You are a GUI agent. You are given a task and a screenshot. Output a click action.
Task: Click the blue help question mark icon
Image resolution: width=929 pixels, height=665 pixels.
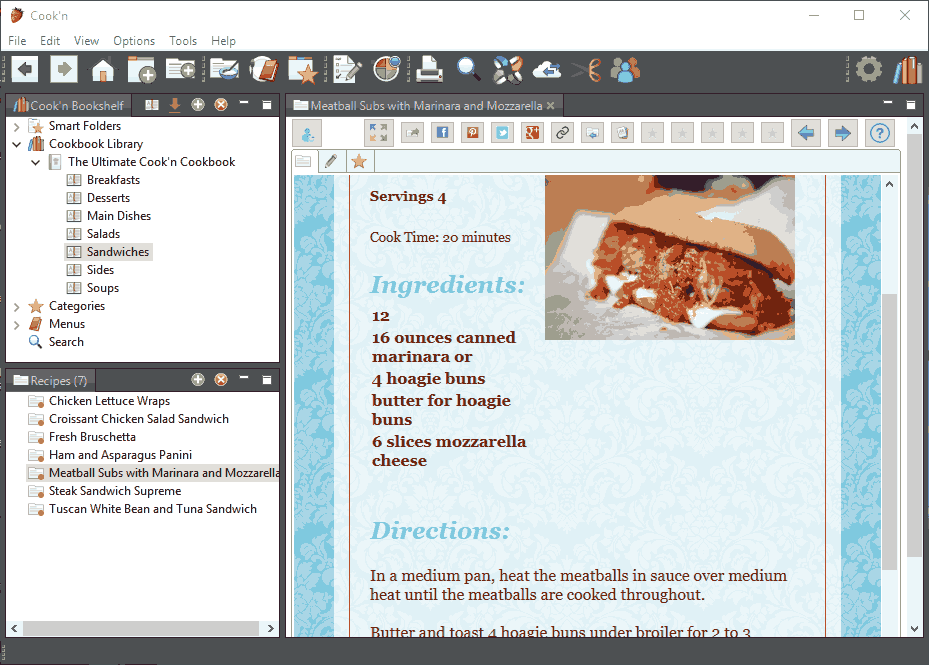coord(880,133)
